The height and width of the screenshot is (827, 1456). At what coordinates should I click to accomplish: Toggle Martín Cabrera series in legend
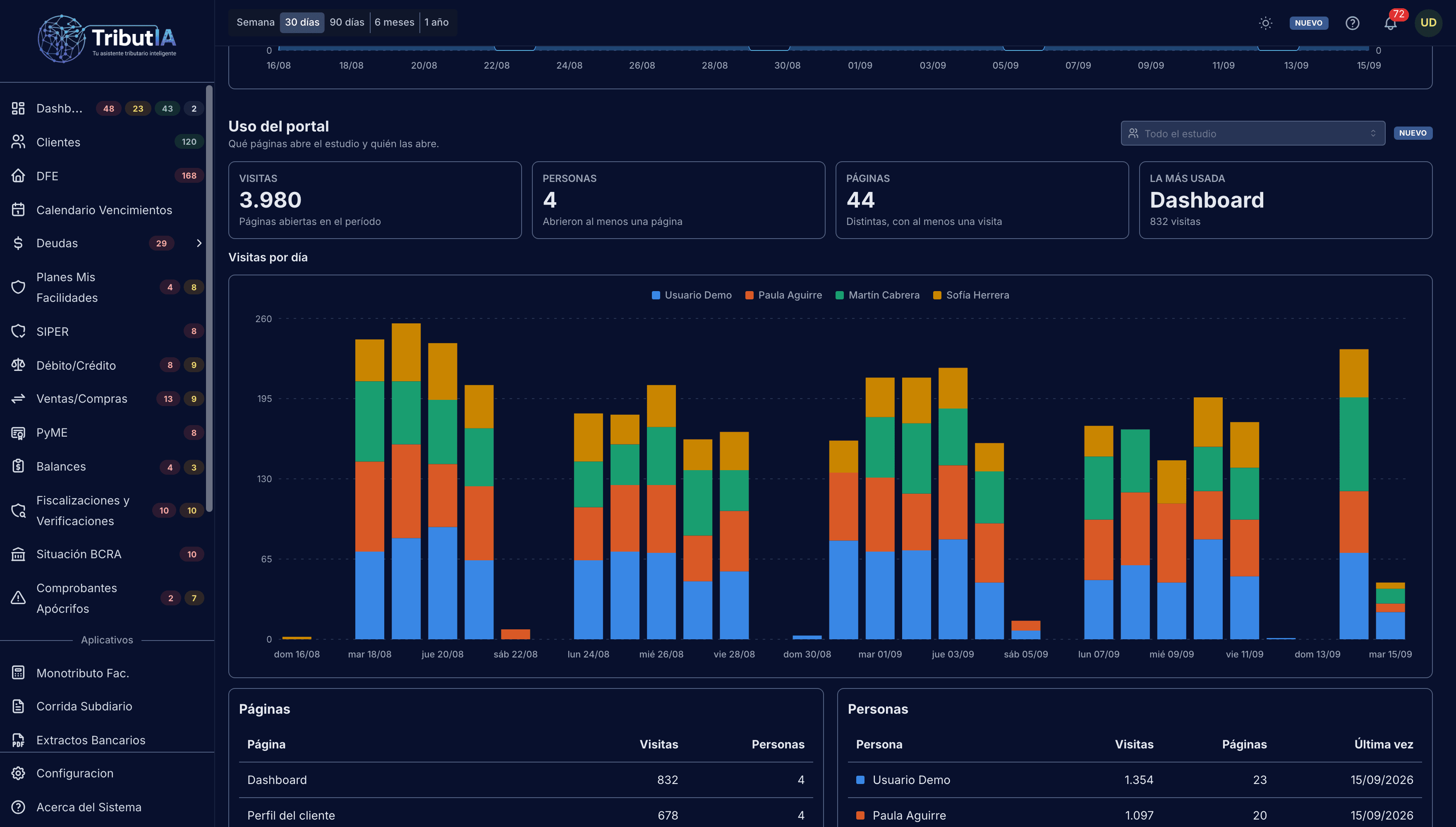coord(877,295)
